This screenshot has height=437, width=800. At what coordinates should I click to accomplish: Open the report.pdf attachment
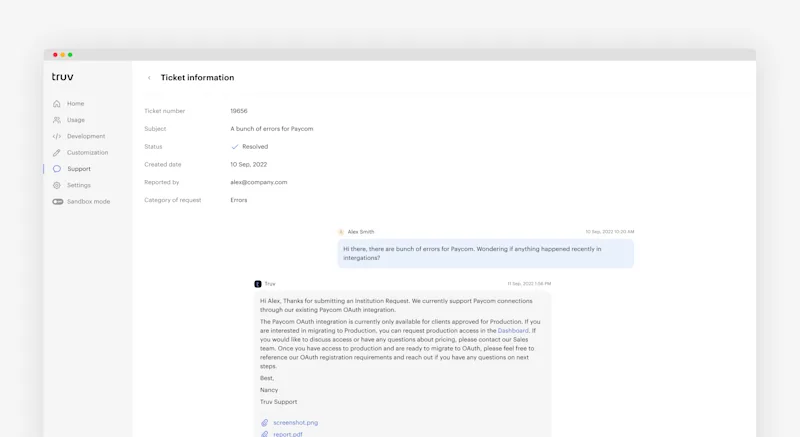pos(288,434)
